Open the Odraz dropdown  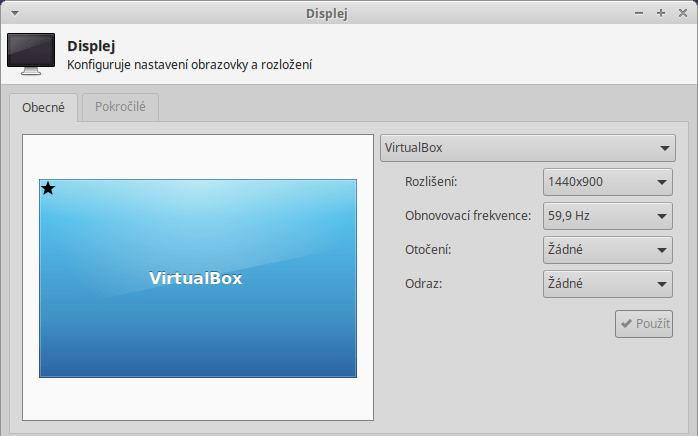point(608,284)
